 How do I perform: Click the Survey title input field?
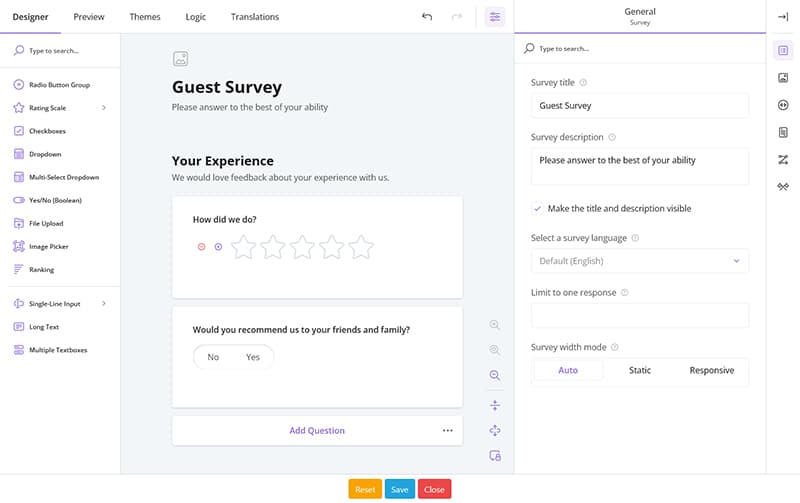click(639, 106)
